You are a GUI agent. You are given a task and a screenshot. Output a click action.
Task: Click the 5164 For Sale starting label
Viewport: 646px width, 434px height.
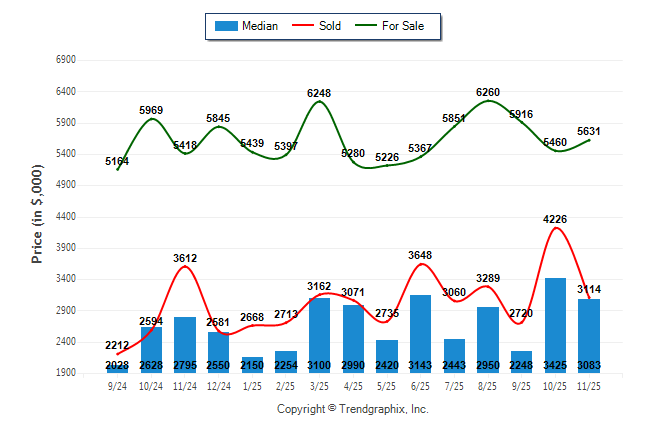click(x=118, y=161)
